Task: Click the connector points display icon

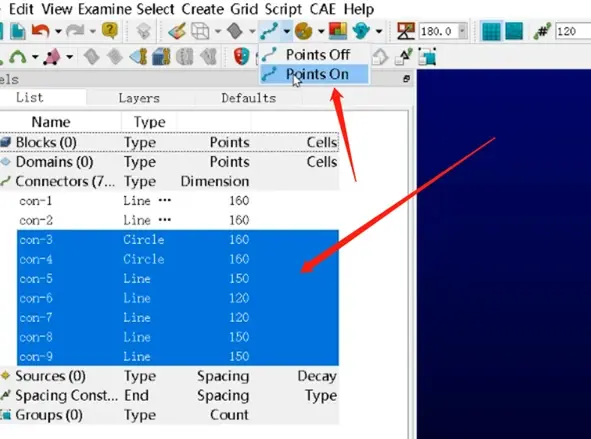Action: [x=270, y=31]
